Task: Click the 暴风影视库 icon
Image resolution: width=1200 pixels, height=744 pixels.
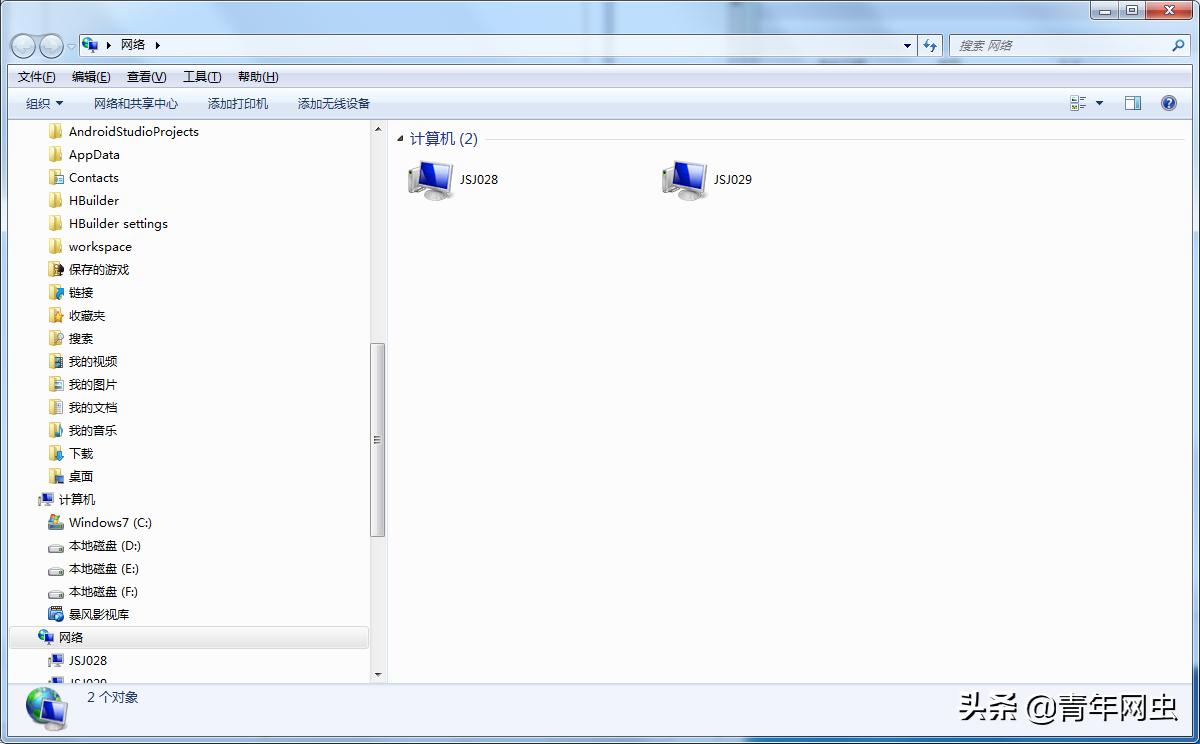Action: tap(56, 614)
